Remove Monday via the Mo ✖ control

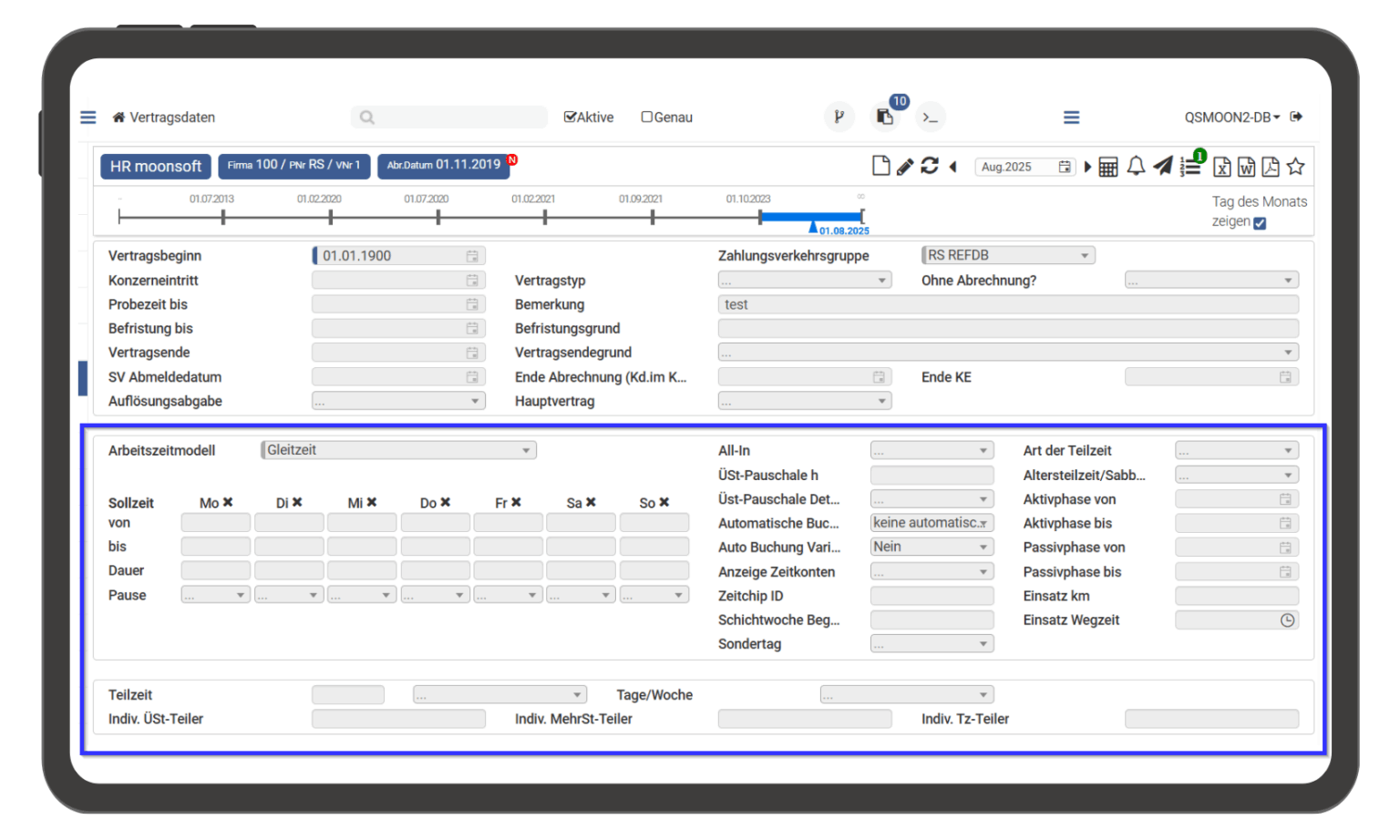point(227,502)
